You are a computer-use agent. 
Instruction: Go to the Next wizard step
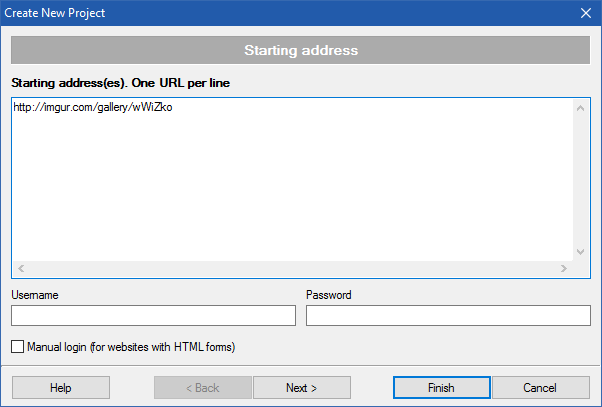[x=302, y=388]
